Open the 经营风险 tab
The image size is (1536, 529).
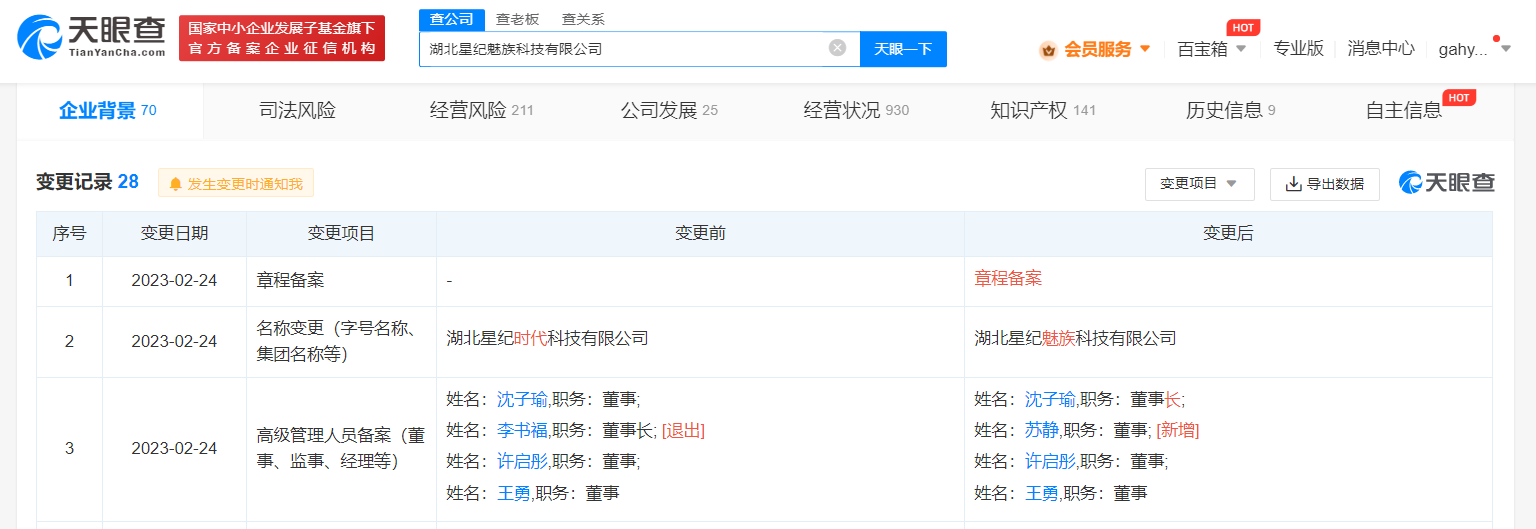[482, 111]
